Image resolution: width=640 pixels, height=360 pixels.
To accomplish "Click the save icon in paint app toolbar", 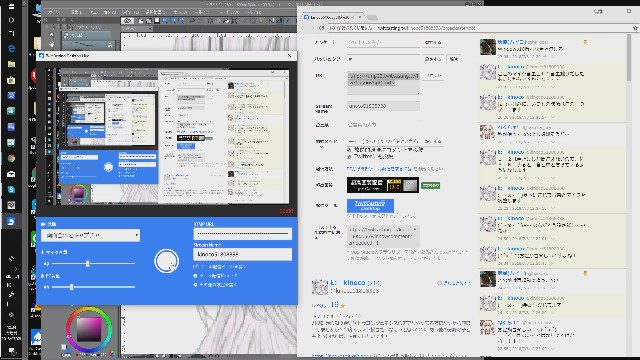I will pyautogui.click(x=157, y=20).
